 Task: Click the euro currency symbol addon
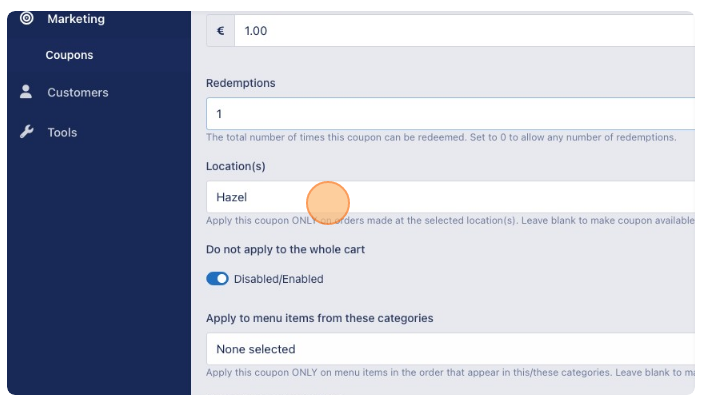[220, 30]
